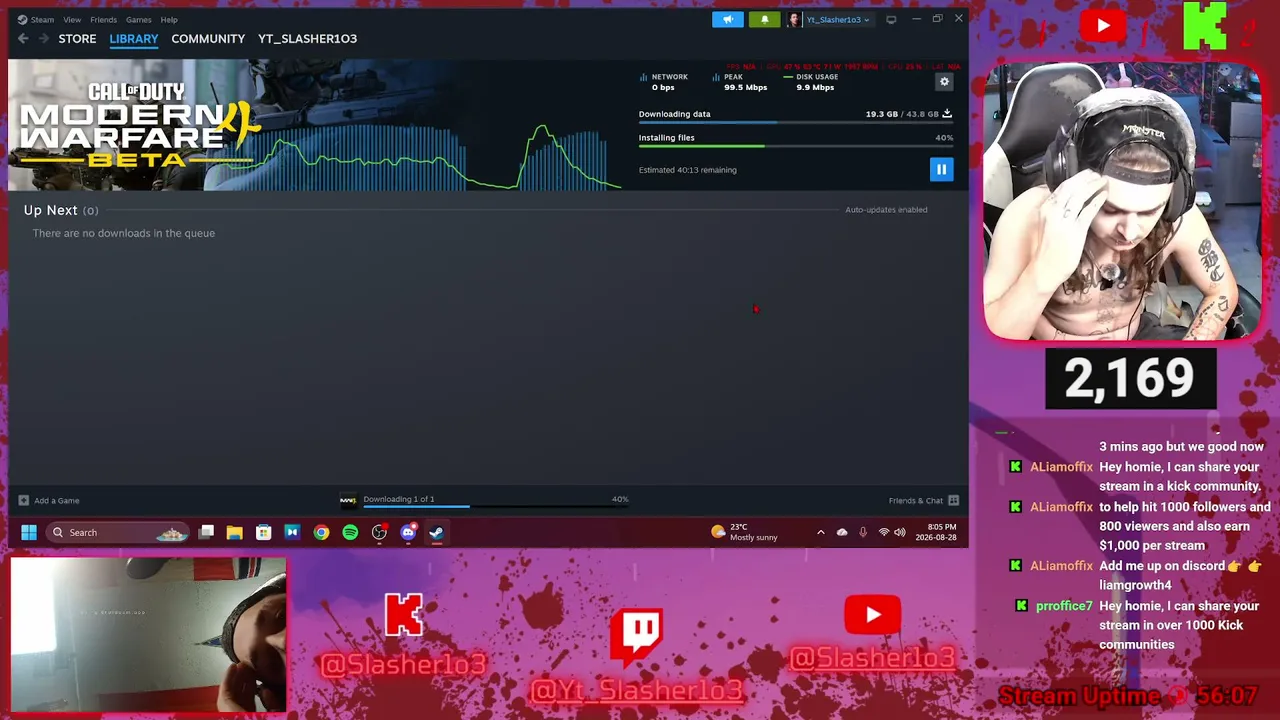This screenshot has height=720, width=1280.
Task: Open the clock and date flyout
Action: click(936, 532)
